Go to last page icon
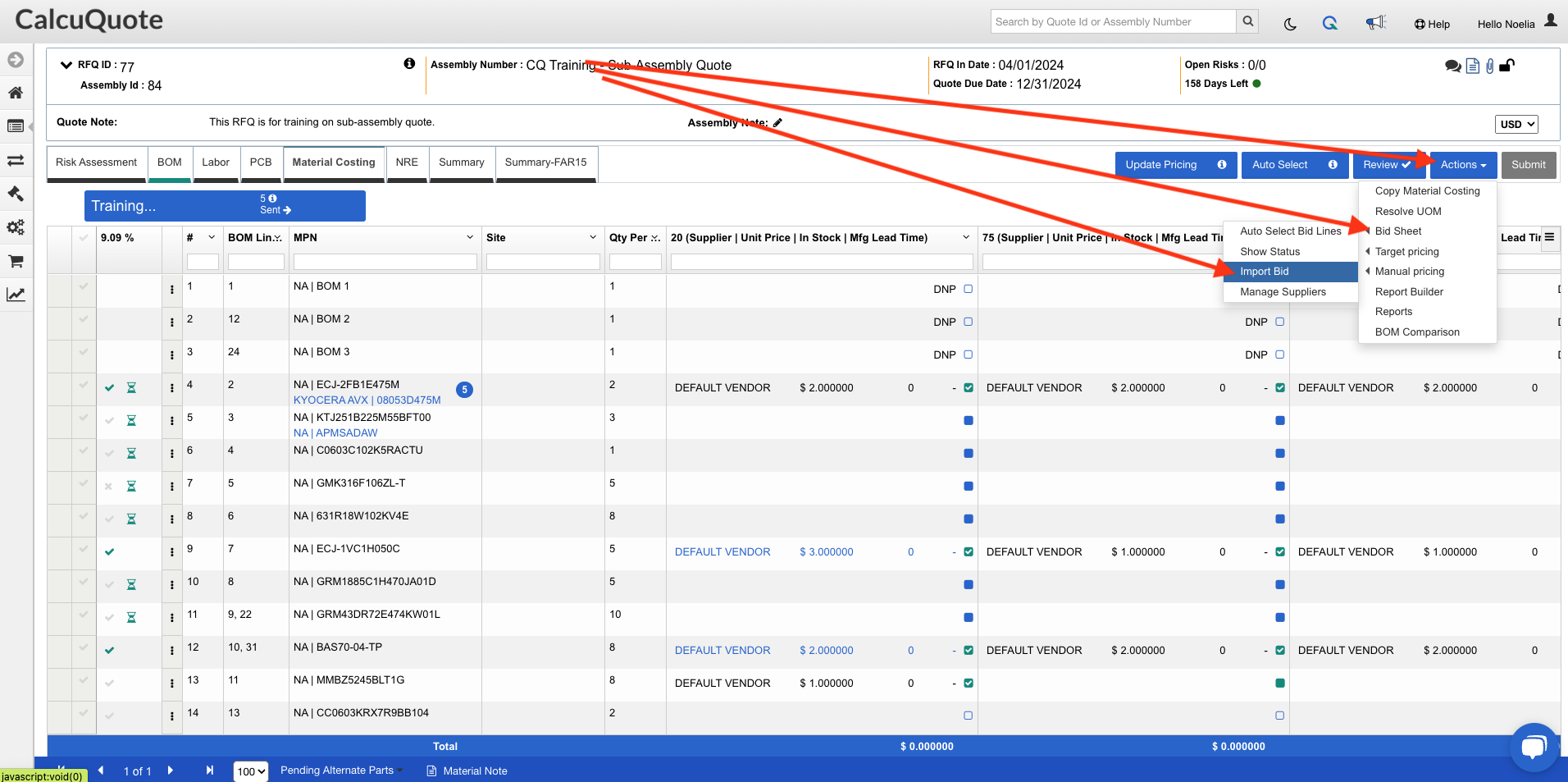This screenshot has width=1568, height=782. click(x=209, y=770)
